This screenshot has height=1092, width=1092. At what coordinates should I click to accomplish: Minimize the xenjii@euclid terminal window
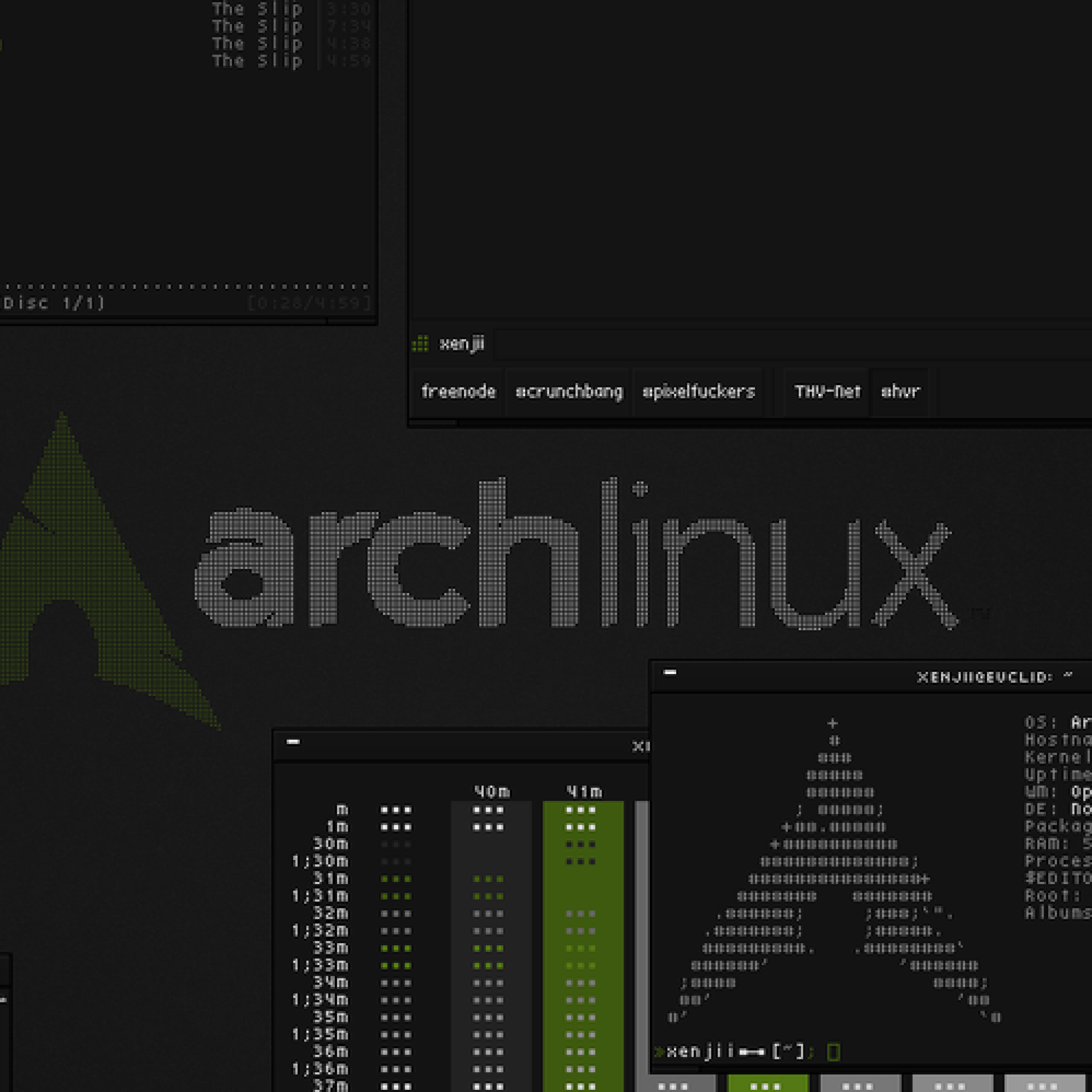click(670, 672)
